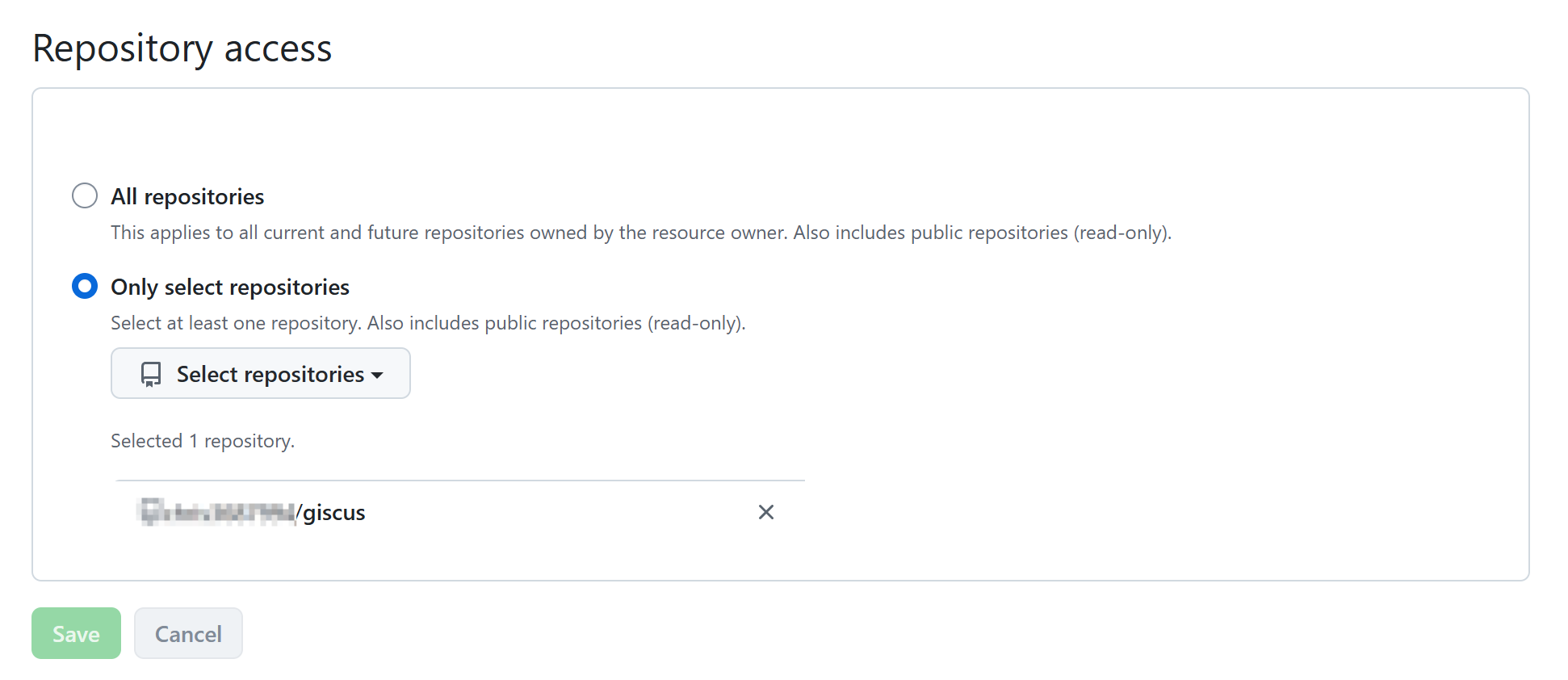Cancel the repository access changes
1568x680 pixels.
188,633
